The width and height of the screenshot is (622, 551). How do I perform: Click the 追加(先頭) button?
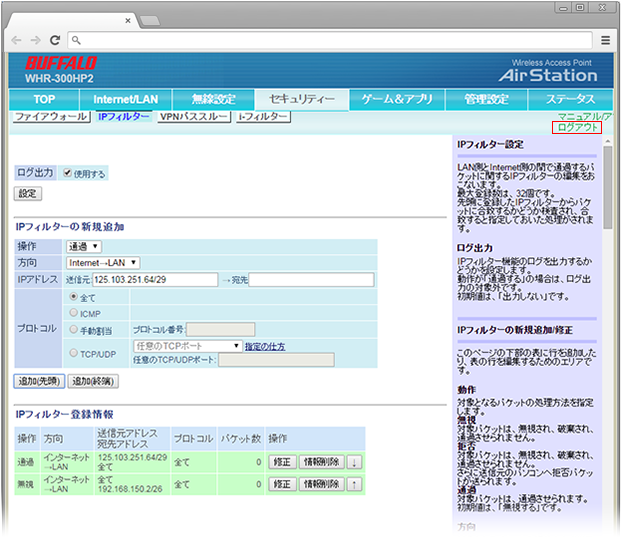point(39,381)
